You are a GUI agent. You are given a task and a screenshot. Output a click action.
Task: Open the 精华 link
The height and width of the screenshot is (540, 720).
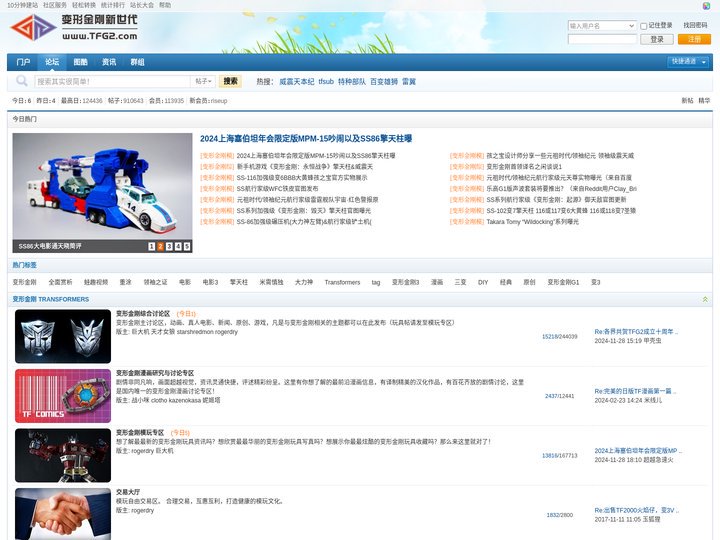click(704, 101)
